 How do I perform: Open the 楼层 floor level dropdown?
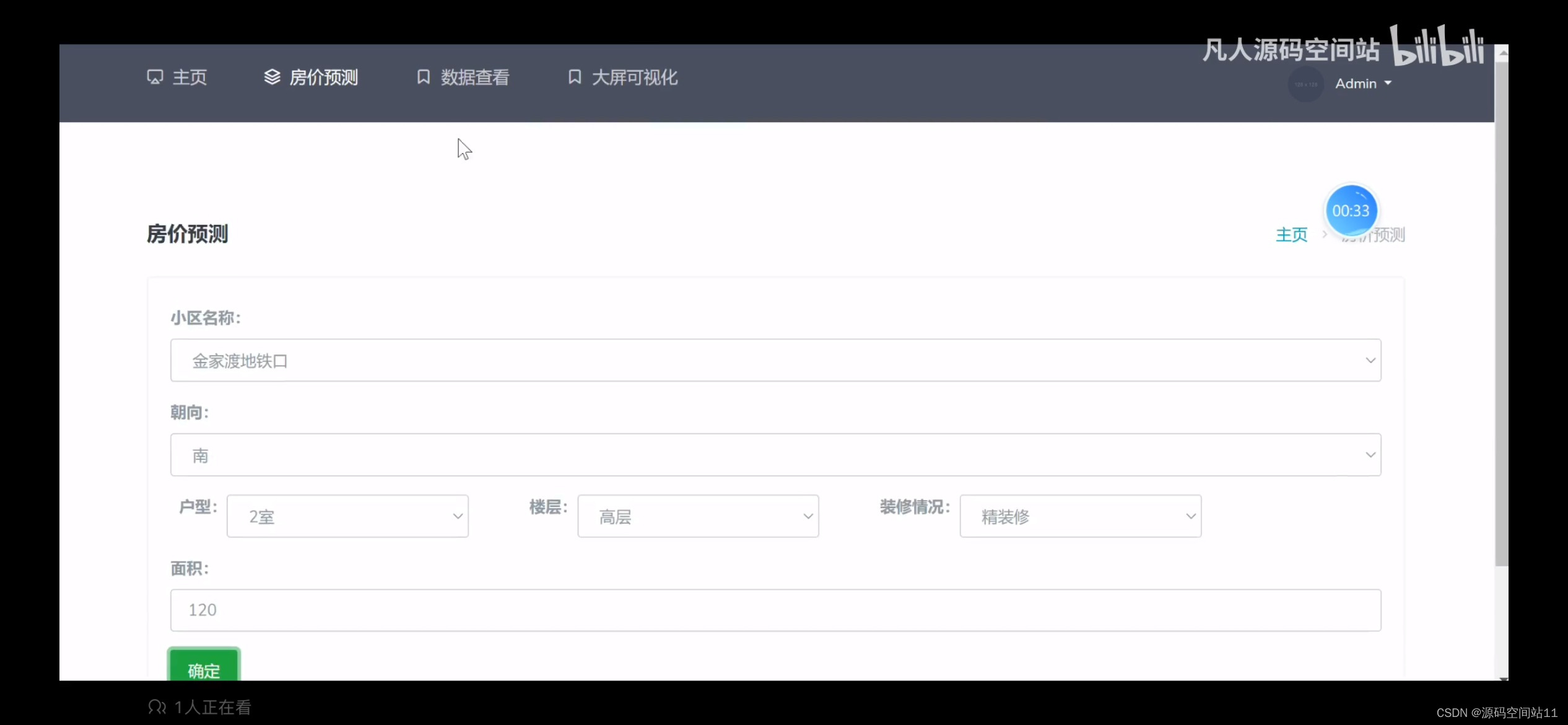coord(698,516)
